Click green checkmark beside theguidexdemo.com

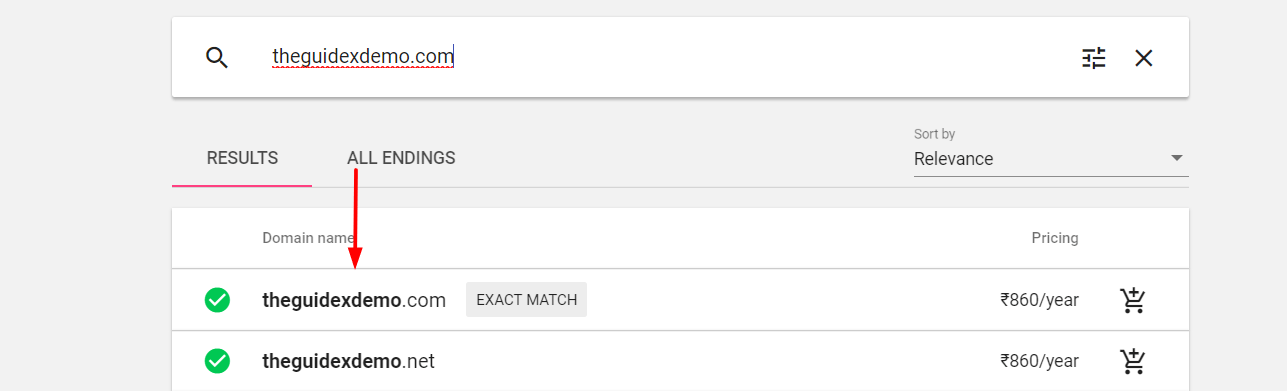tap(217, 299)
